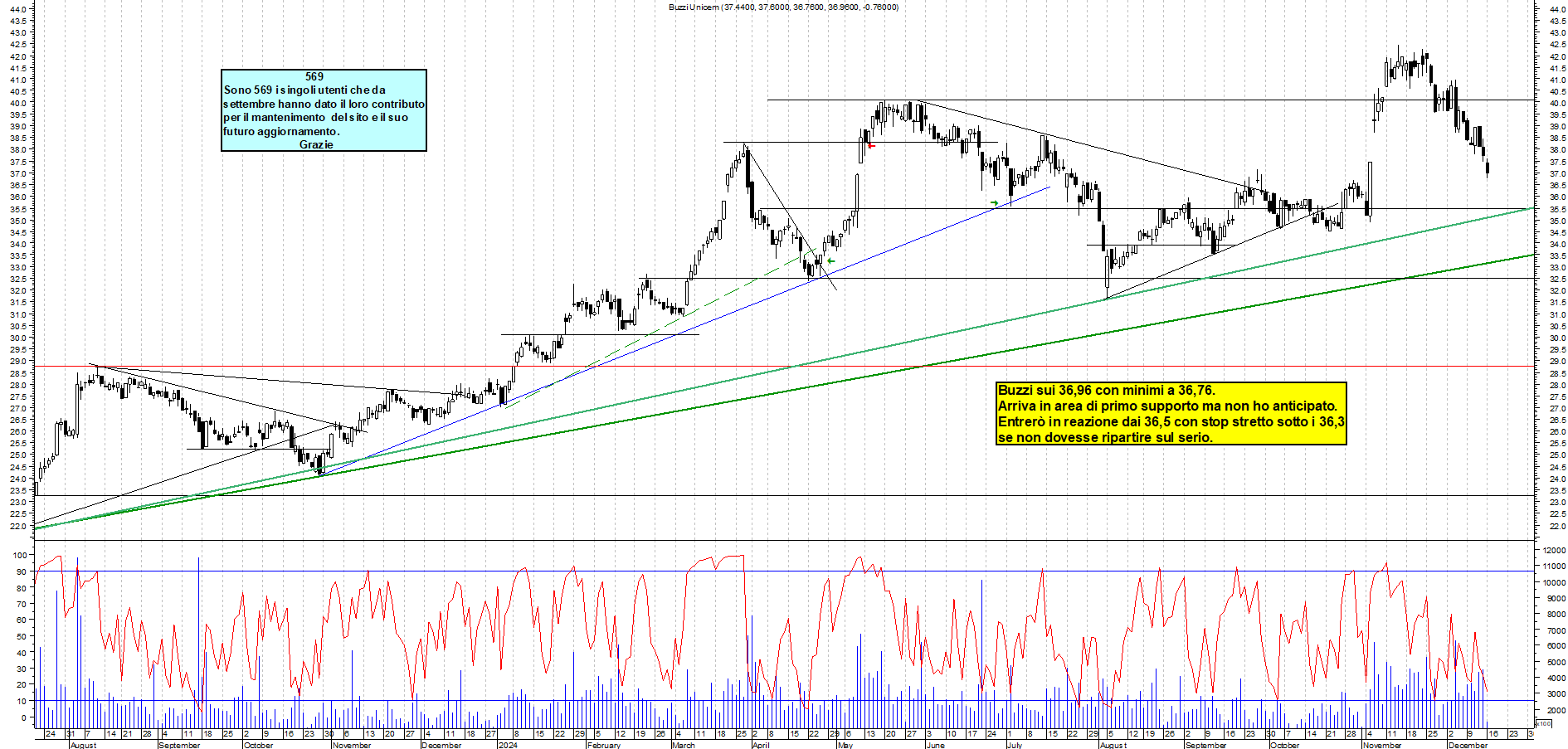
Task: Click the red arrow marker near May
Action: (x=871, y=146)
